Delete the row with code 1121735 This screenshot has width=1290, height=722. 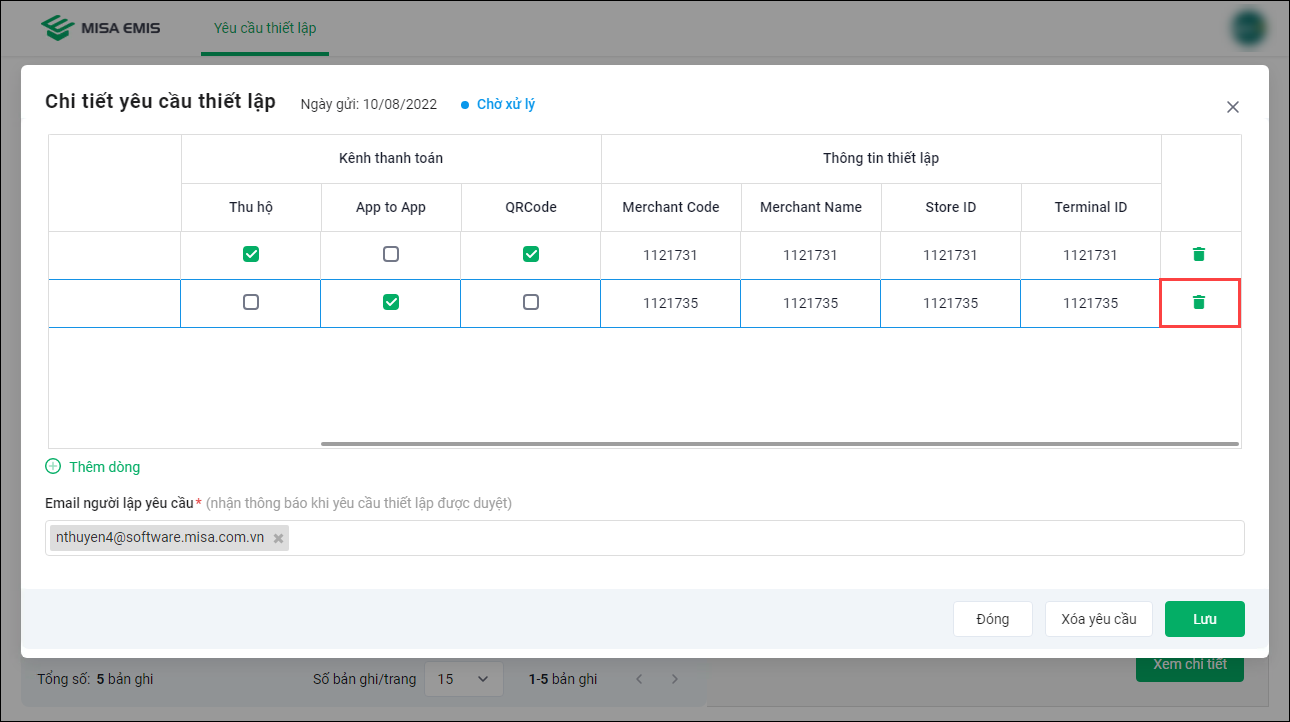1199,302
